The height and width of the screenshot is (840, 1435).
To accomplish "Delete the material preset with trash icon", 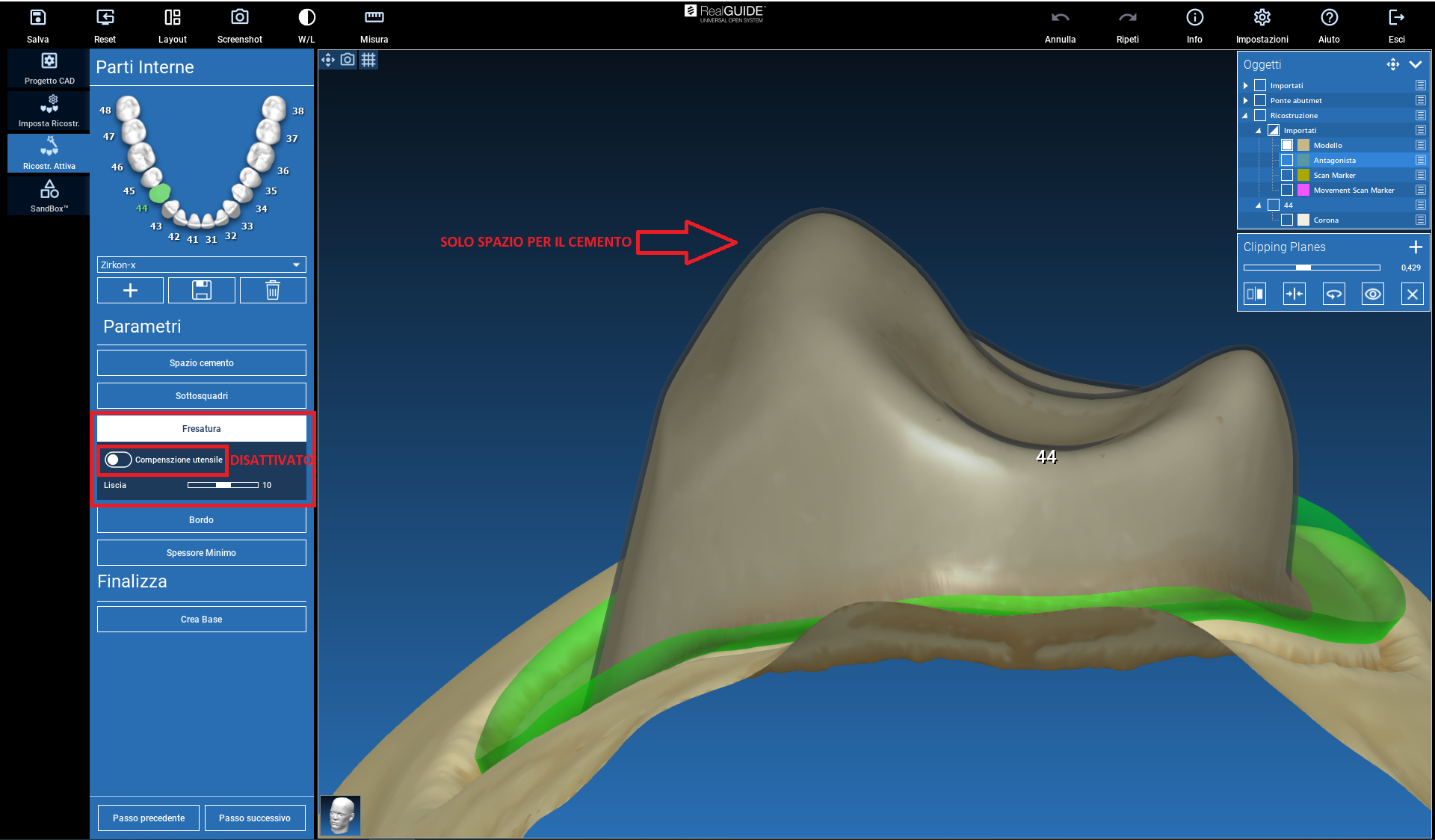I will 273,290.
